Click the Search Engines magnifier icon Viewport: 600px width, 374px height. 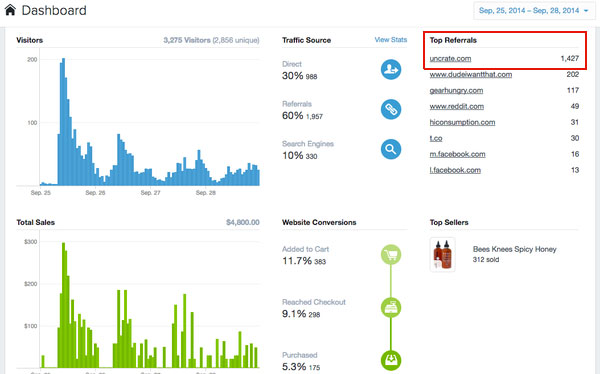(391, 149)
